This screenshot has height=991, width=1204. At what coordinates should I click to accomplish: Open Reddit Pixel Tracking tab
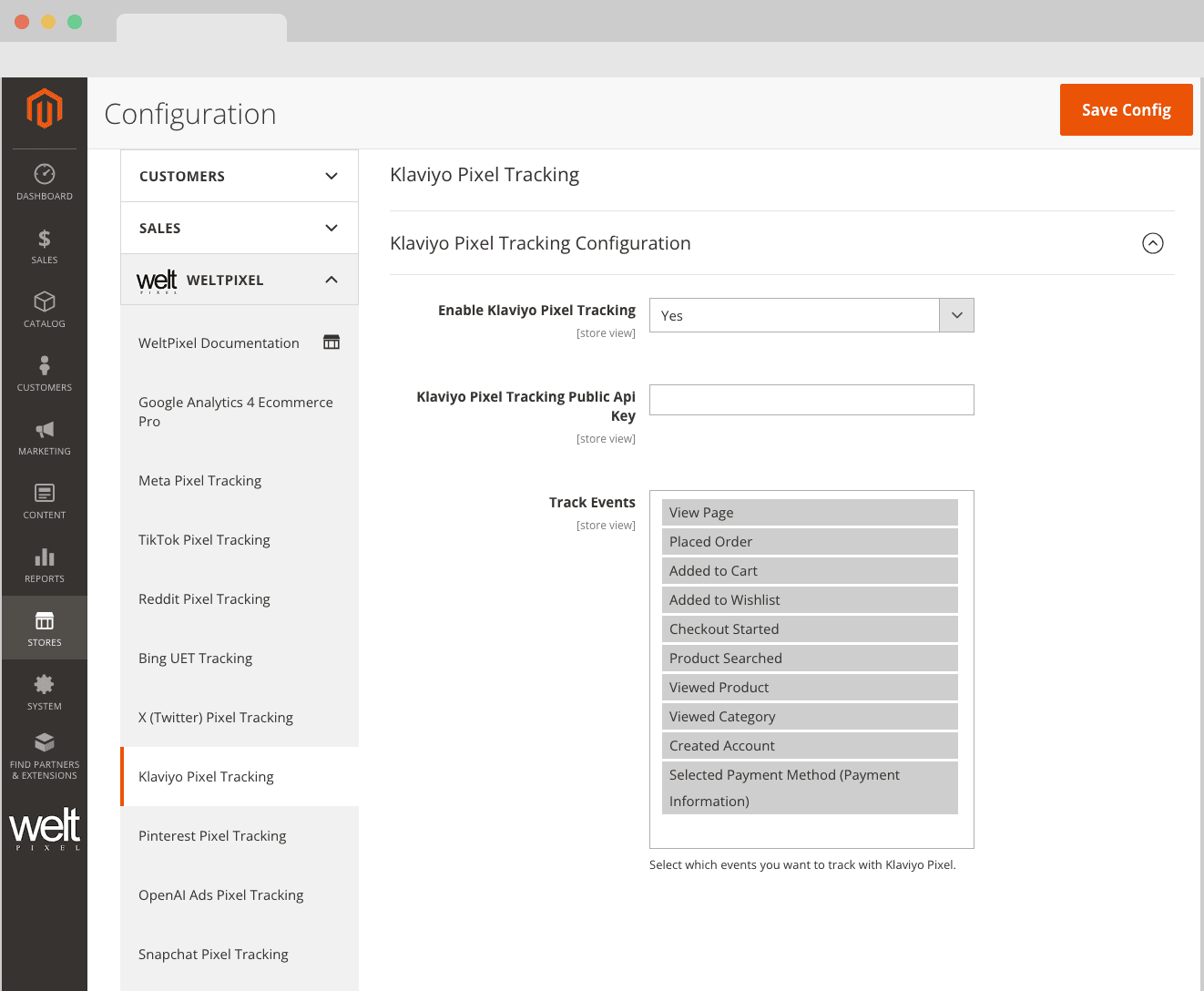tap(240, 599)
